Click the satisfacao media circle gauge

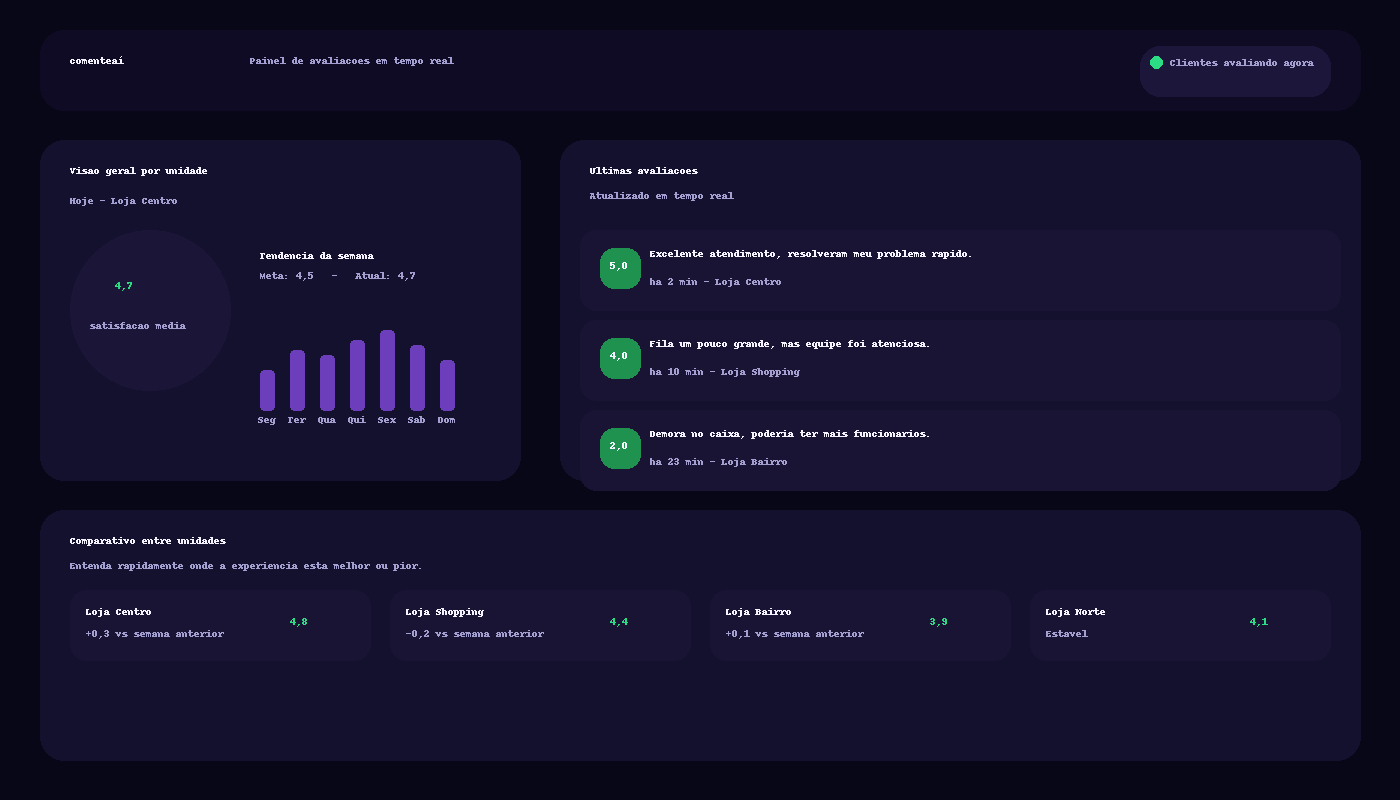click(150, 310)
